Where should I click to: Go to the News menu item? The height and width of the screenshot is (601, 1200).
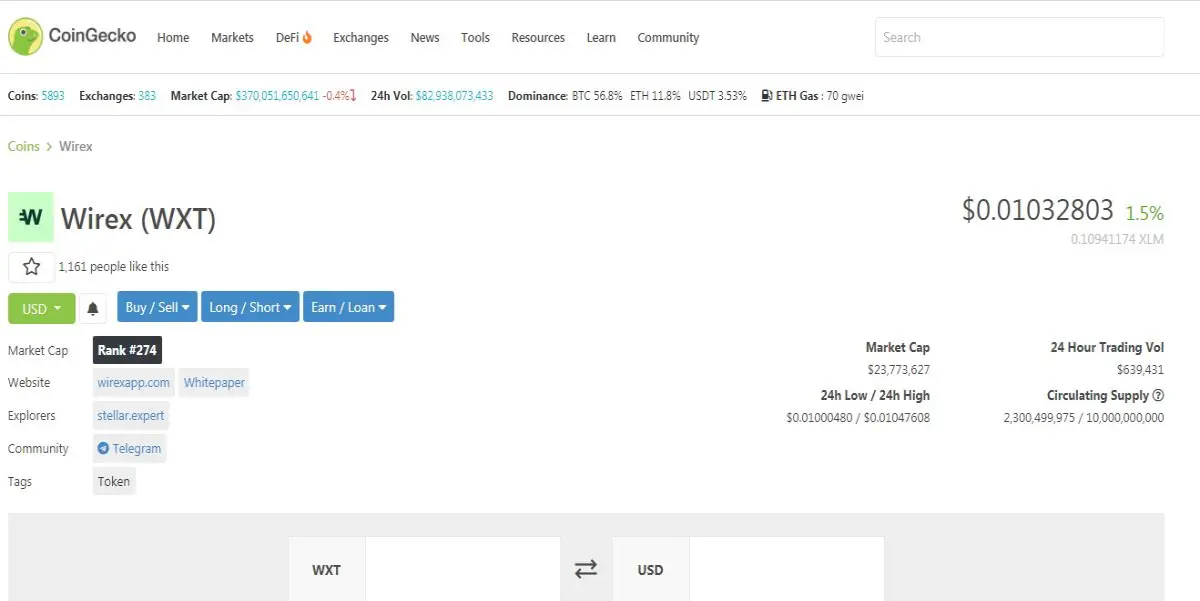425,38
